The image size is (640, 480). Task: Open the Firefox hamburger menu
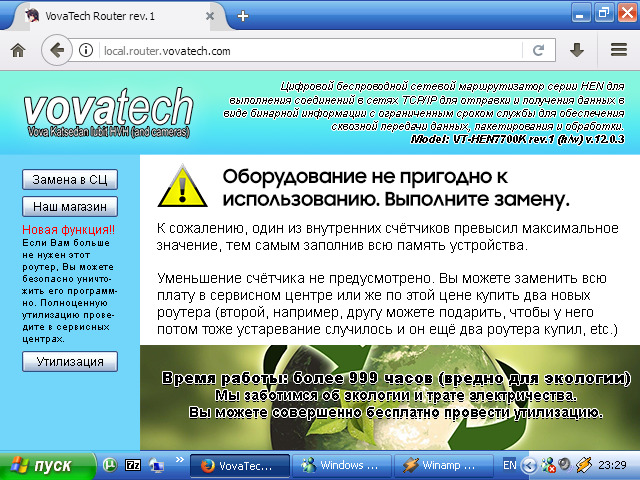click(619, 50)
